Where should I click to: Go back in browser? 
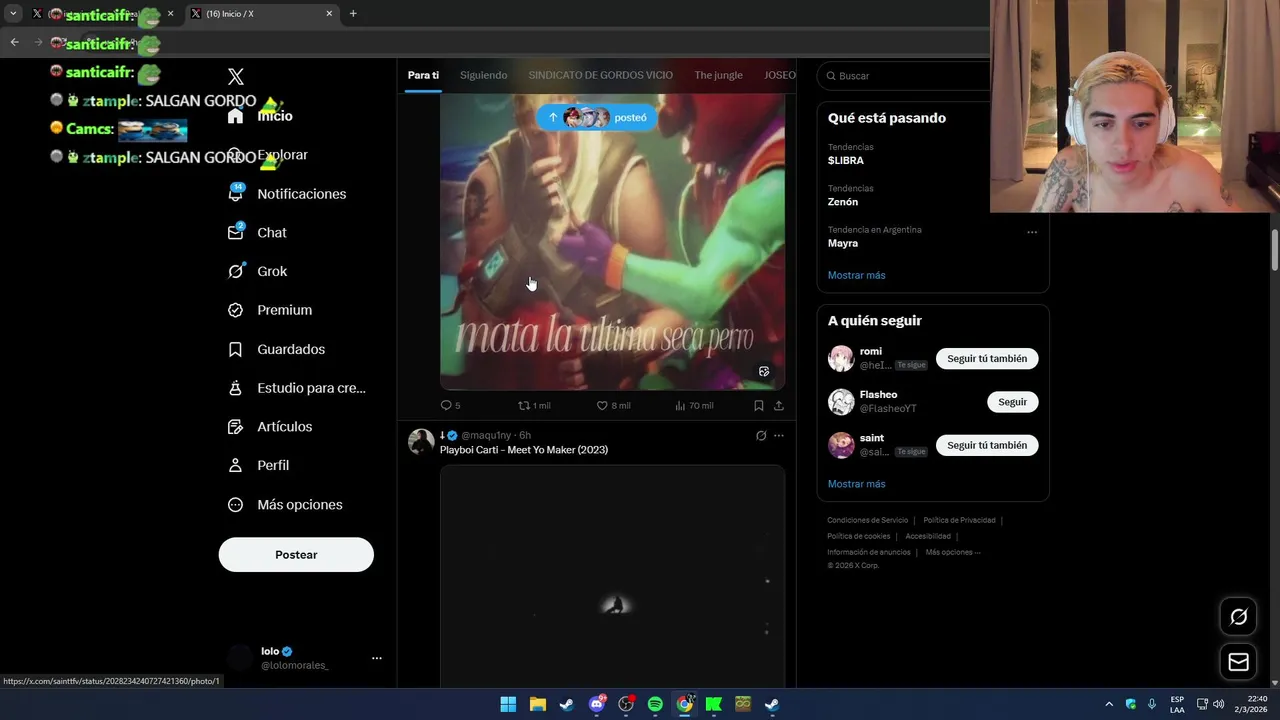(14, 42)
